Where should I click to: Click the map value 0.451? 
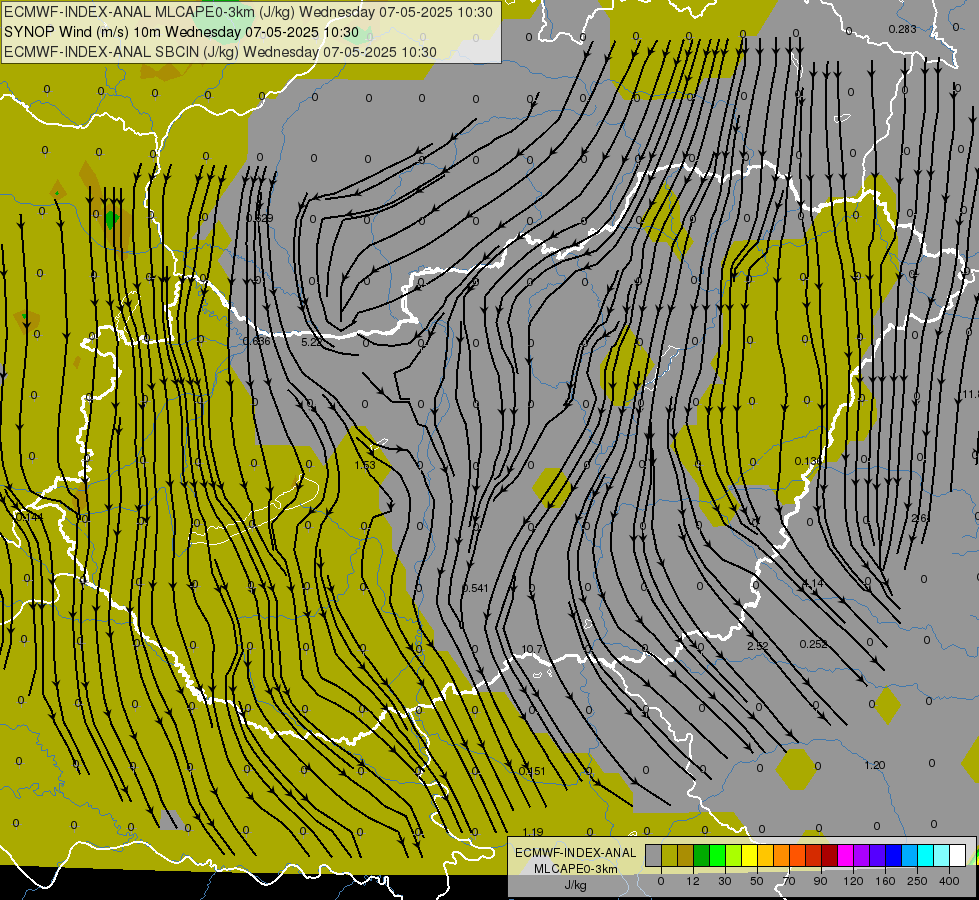532,771
